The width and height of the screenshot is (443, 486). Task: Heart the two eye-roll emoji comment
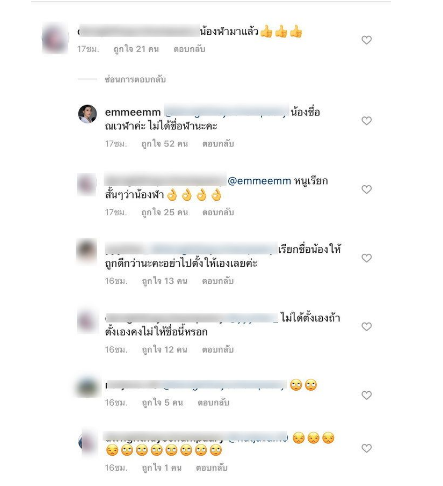[x=366, y=395]
